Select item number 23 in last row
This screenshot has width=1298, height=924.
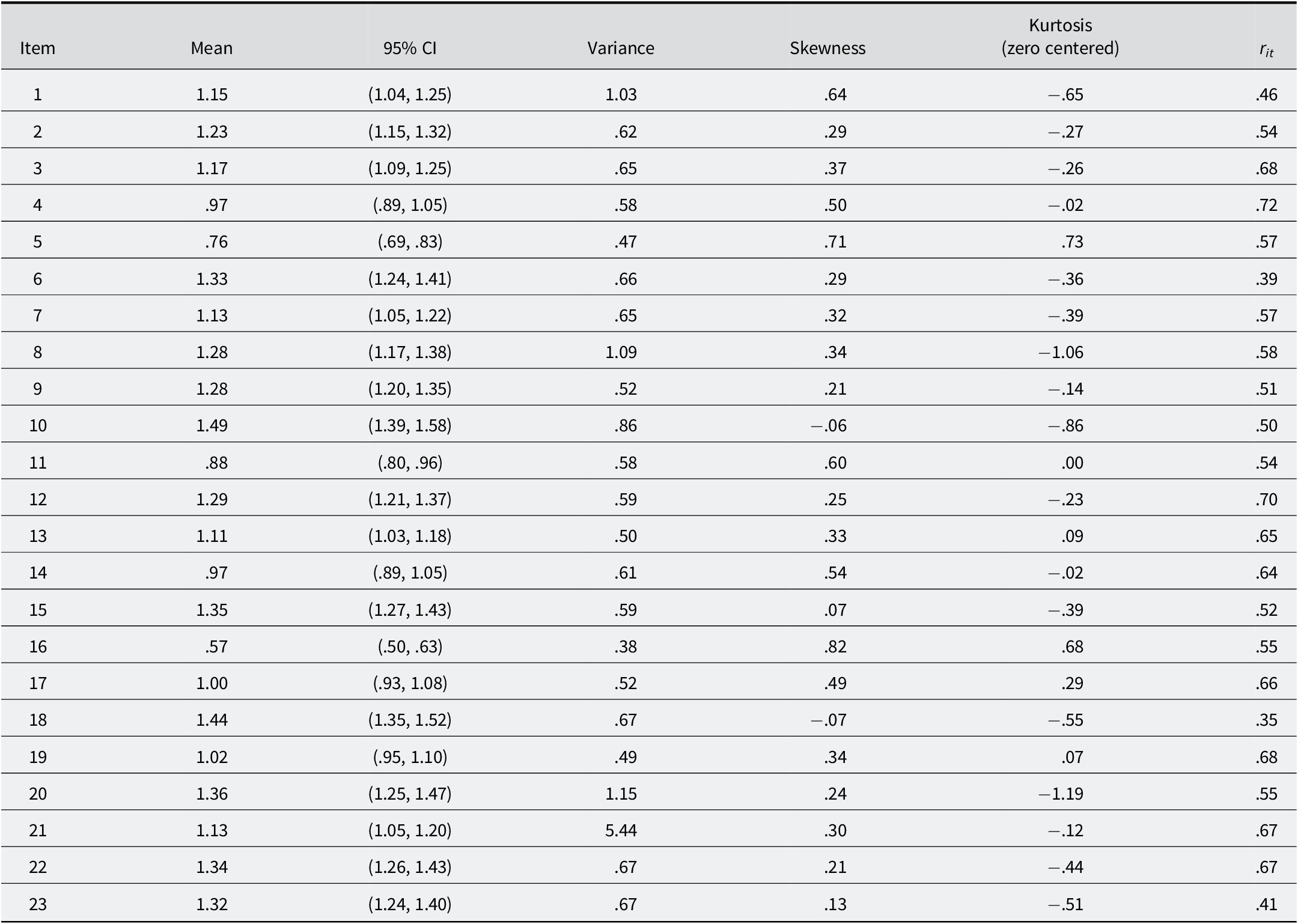point(38,904)
